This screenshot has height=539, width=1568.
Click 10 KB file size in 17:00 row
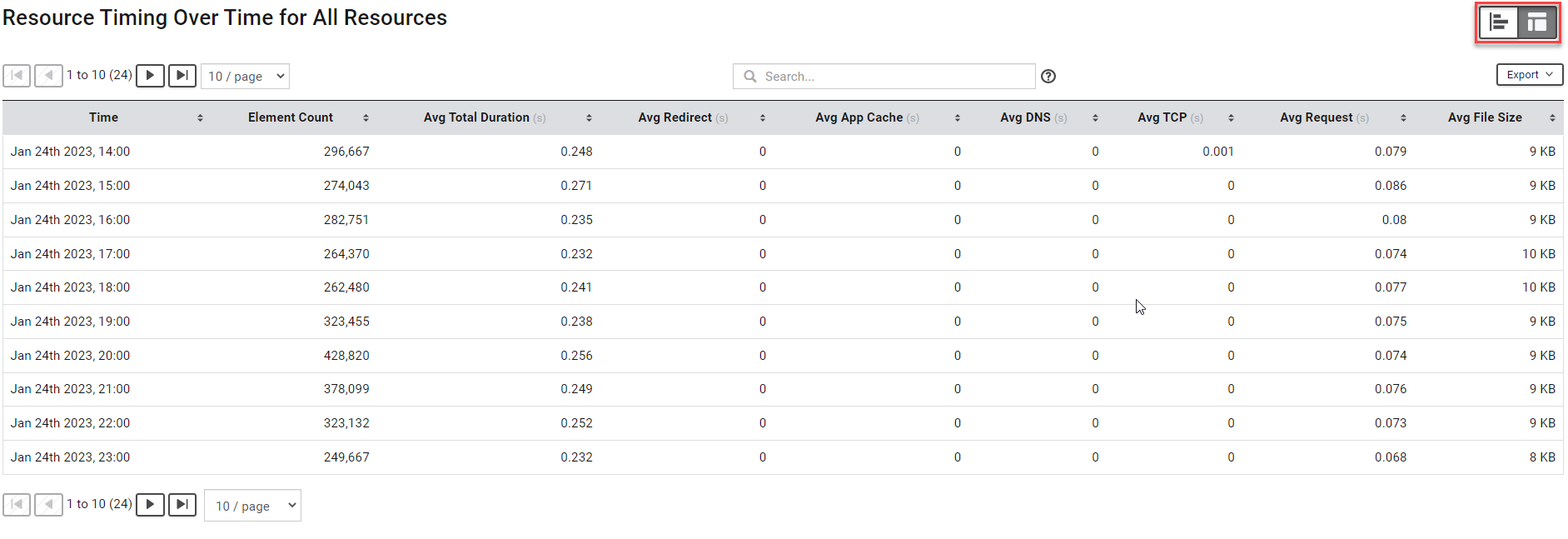point(1539,254)
